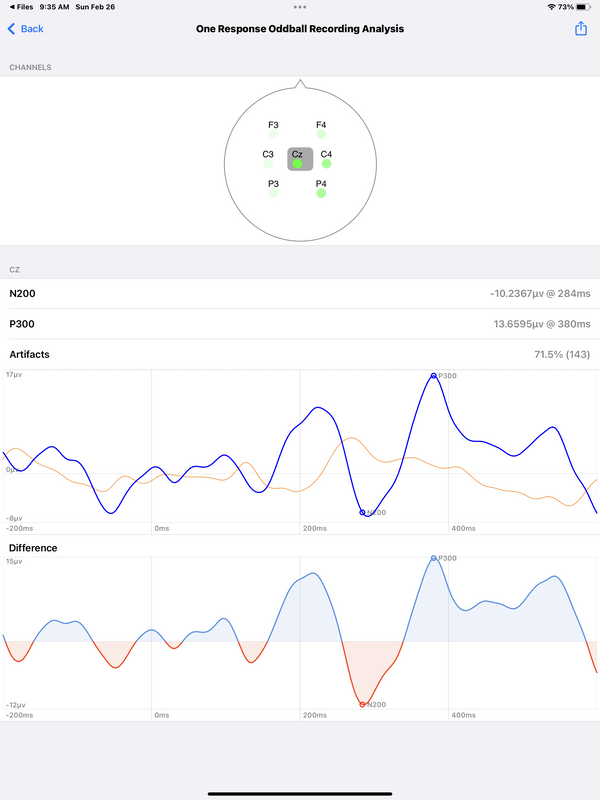Select the P3 electrode channel

pyautogui.click(x=273, y=188)
